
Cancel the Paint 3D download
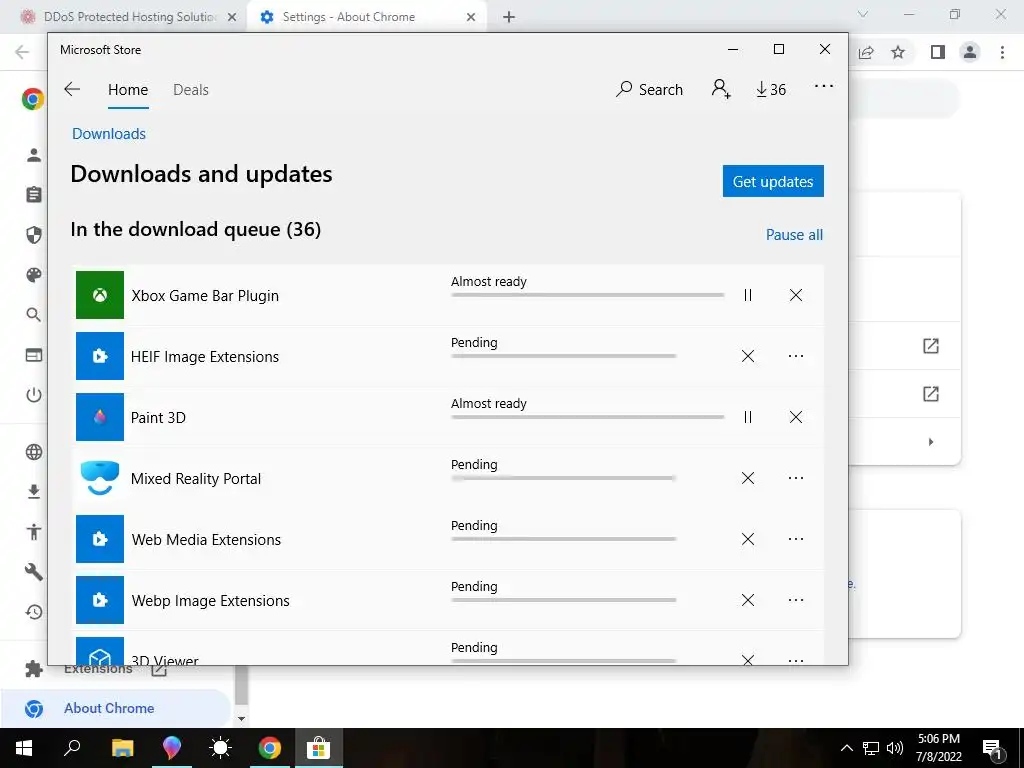click(795, 417)
